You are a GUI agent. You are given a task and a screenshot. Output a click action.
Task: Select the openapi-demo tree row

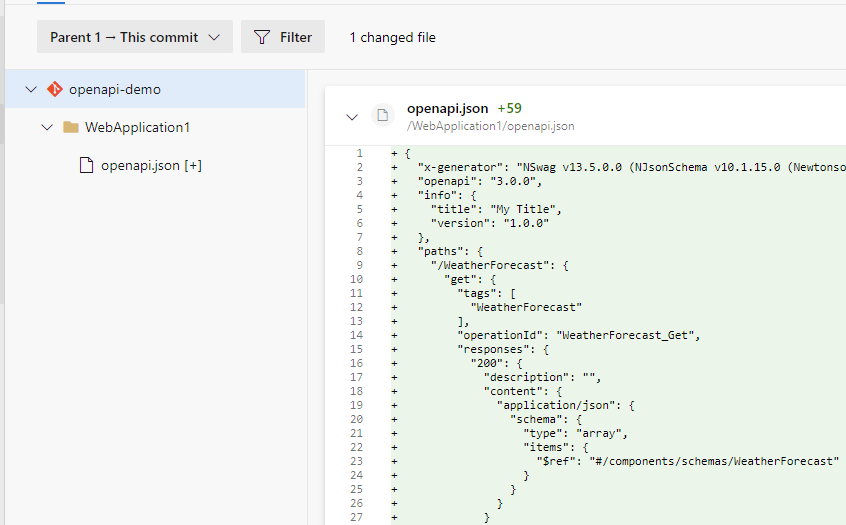pyautogui.click(x=155, y=89)
